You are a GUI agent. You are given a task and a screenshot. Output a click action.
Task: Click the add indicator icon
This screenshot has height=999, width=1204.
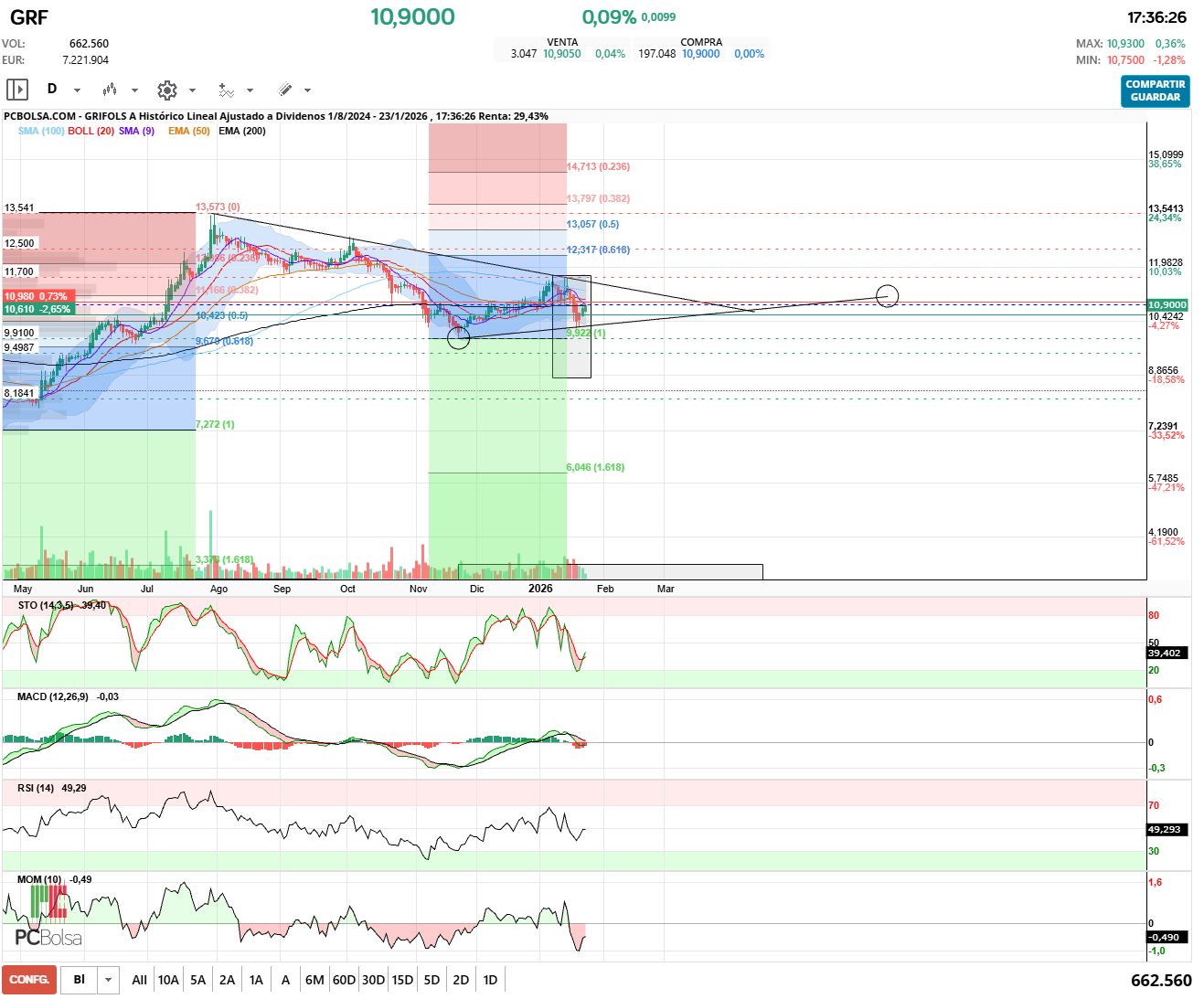pos(226,90)
